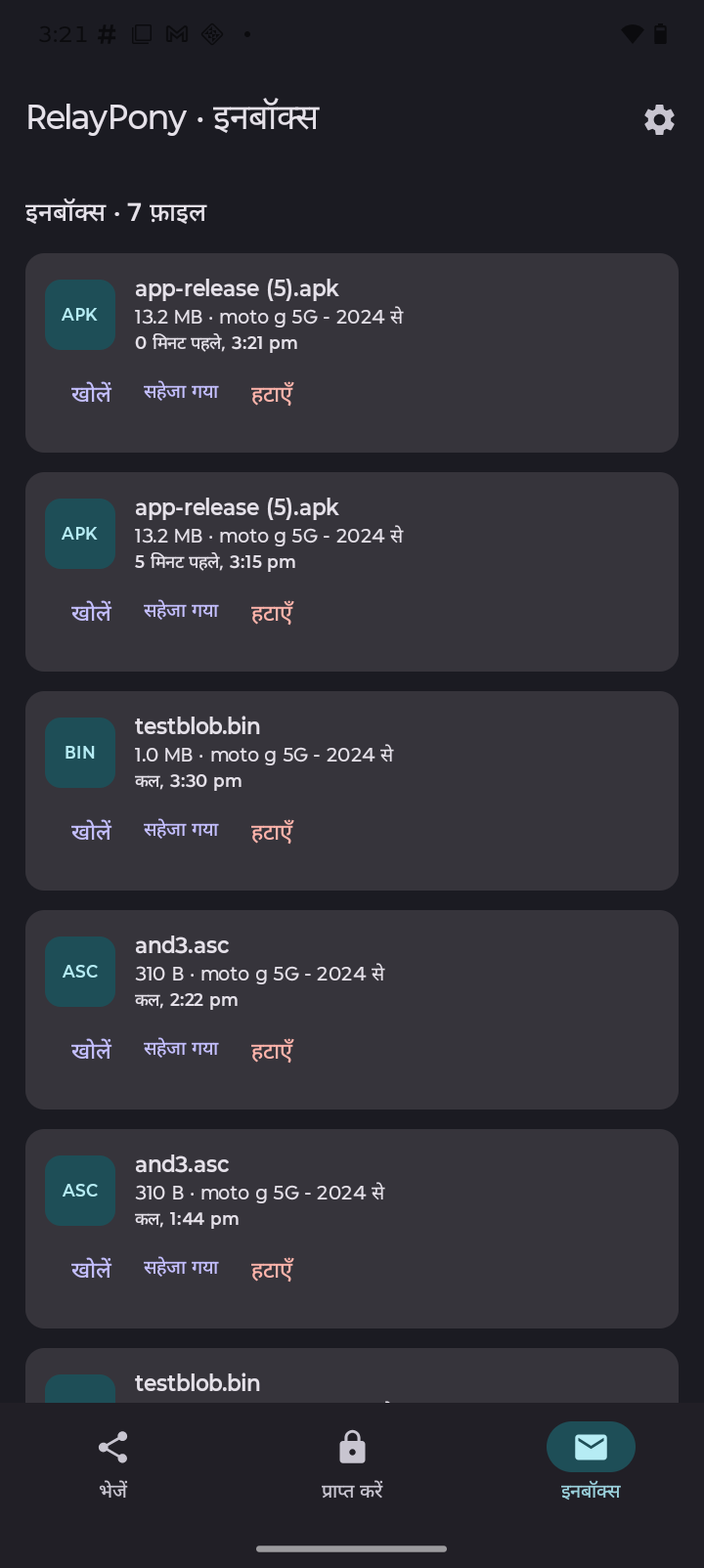Image resolution: width=704 pixels, height=1568 pixels.
Task: Tap हटाएँ for and3.asc at 1:44 pm
Action: coord(272,1270)
